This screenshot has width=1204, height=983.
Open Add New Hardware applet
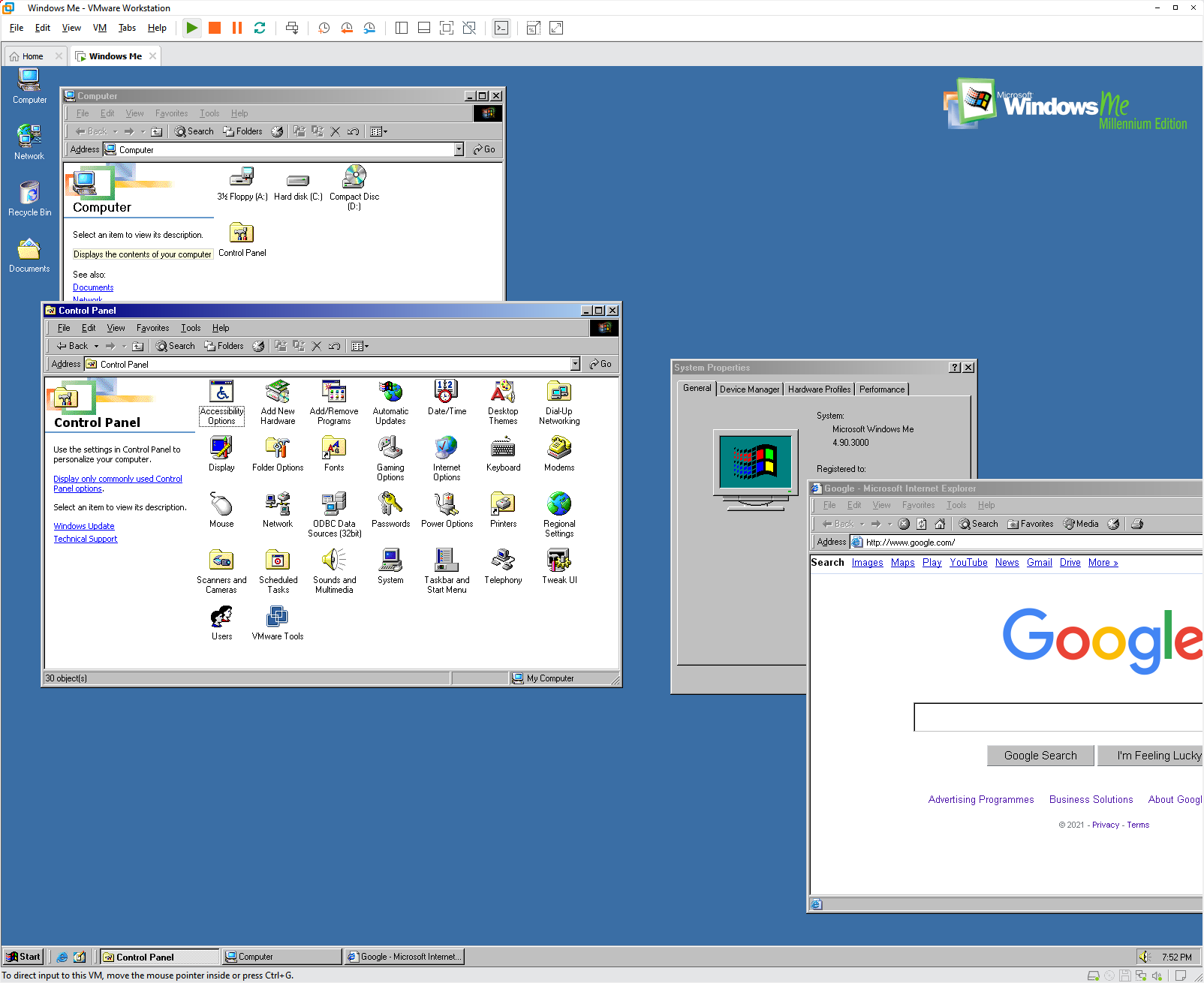click(x=278, y=403)
